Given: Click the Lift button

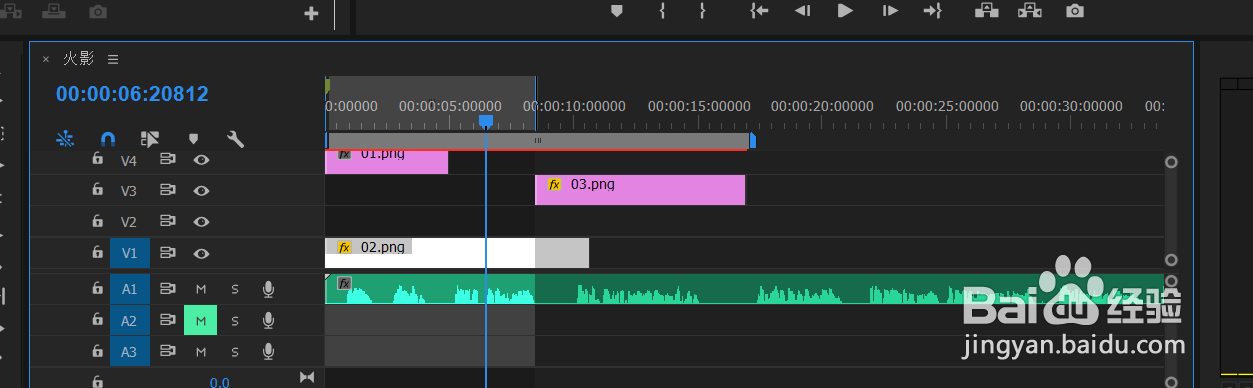Looking at the screenshot, I should 987,11.
